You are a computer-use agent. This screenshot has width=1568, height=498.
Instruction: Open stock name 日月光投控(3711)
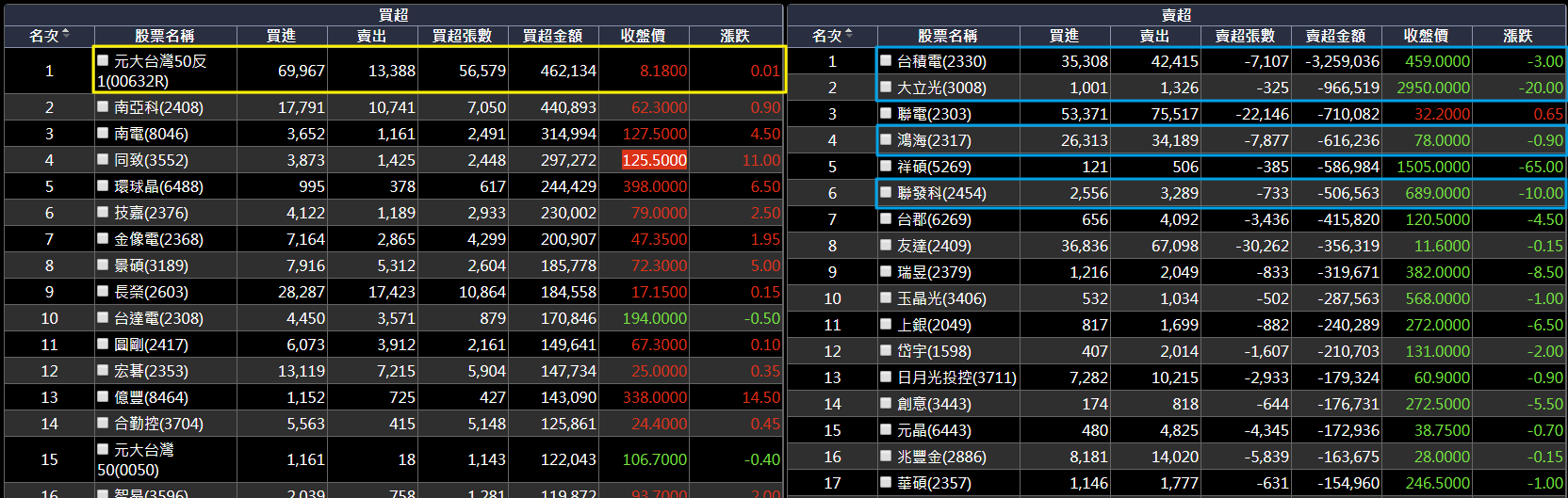(956, 378)
